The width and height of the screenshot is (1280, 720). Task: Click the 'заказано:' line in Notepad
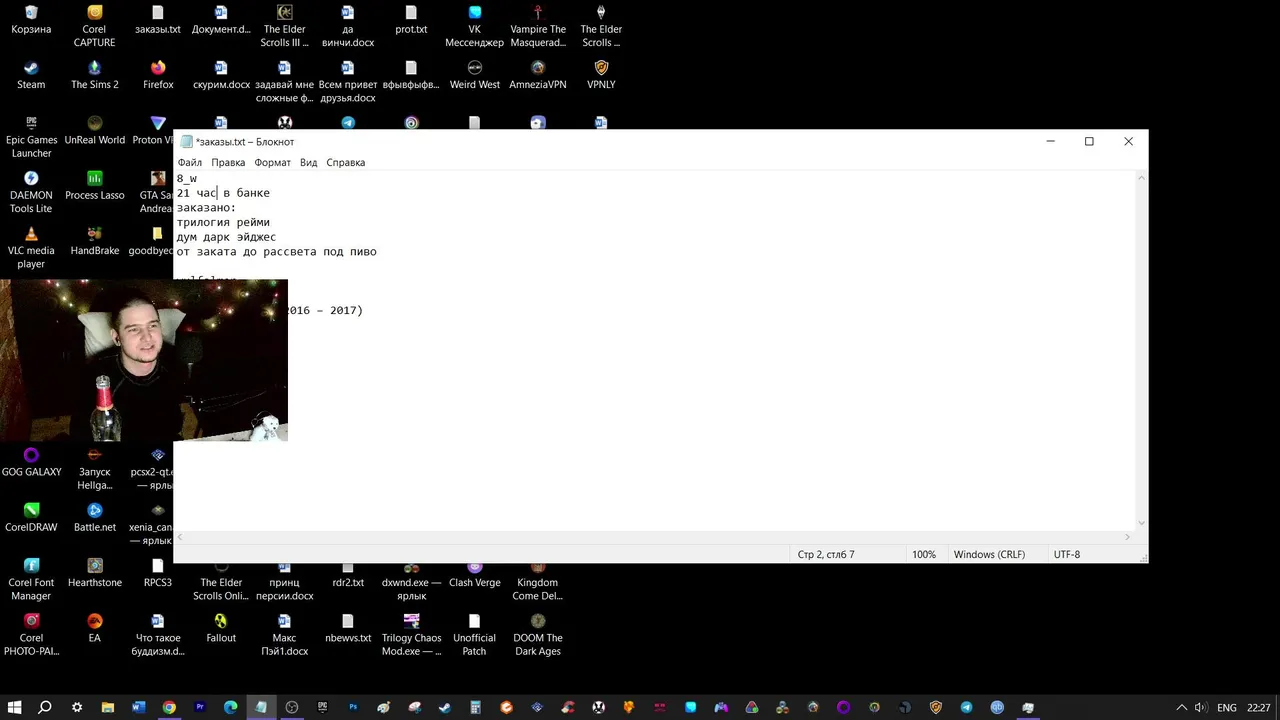pyautogui.click(x=206, y=208)
